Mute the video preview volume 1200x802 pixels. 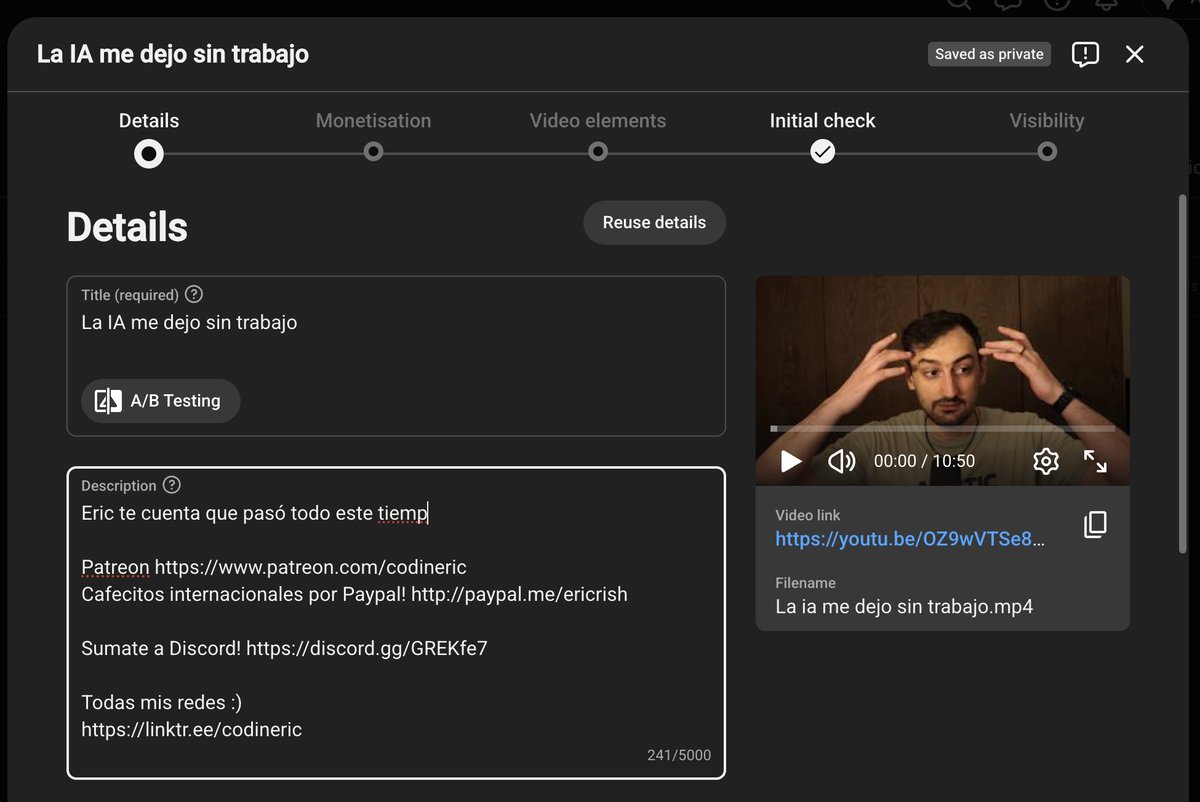coord(841,461)
